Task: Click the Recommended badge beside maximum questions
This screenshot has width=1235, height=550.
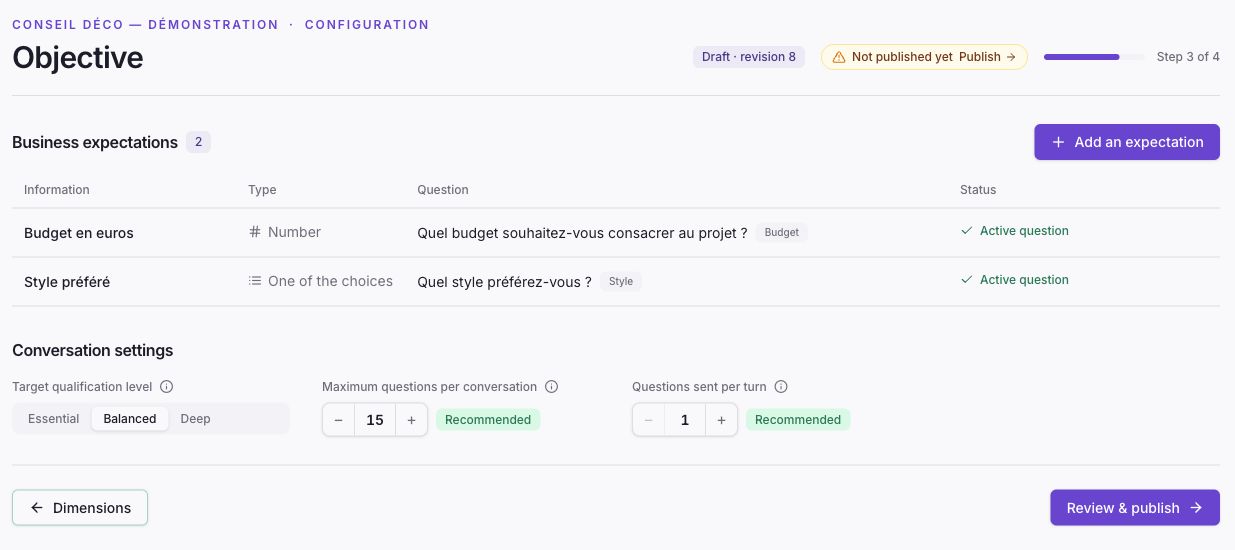Action: pos(488,420)
